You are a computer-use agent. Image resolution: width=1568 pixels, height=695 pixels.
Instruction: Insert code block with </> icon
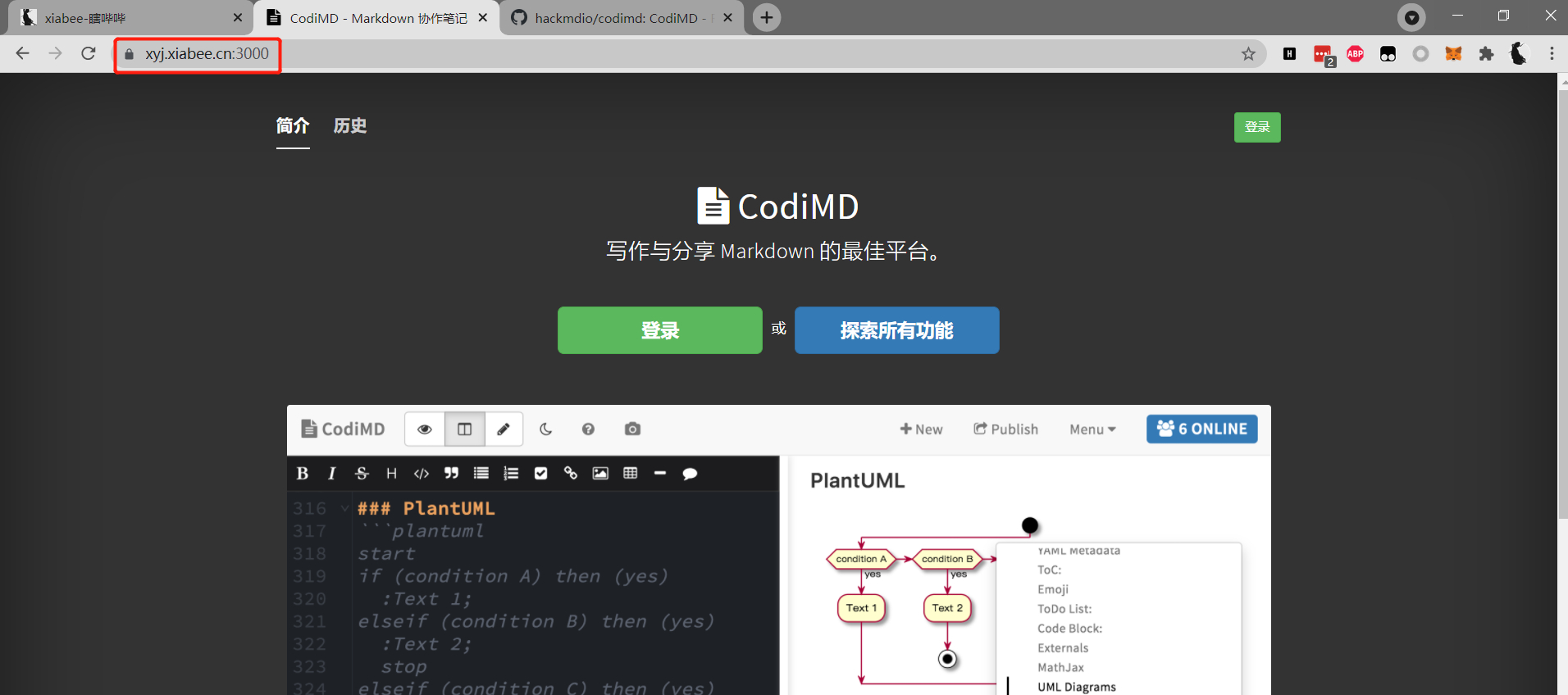click(422, 473)
